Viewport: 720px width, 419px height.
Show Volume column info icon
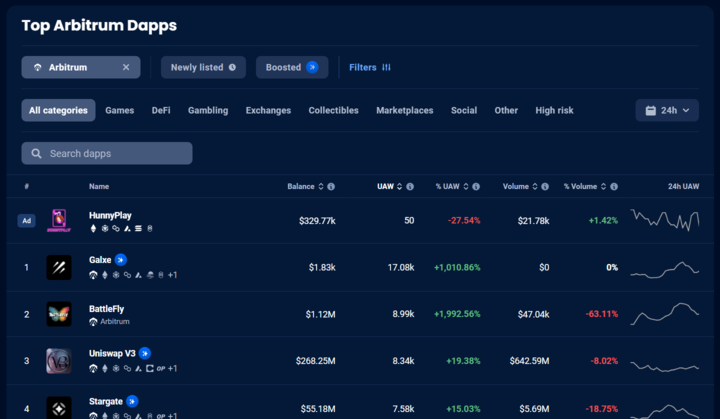(x=545, y=187)
